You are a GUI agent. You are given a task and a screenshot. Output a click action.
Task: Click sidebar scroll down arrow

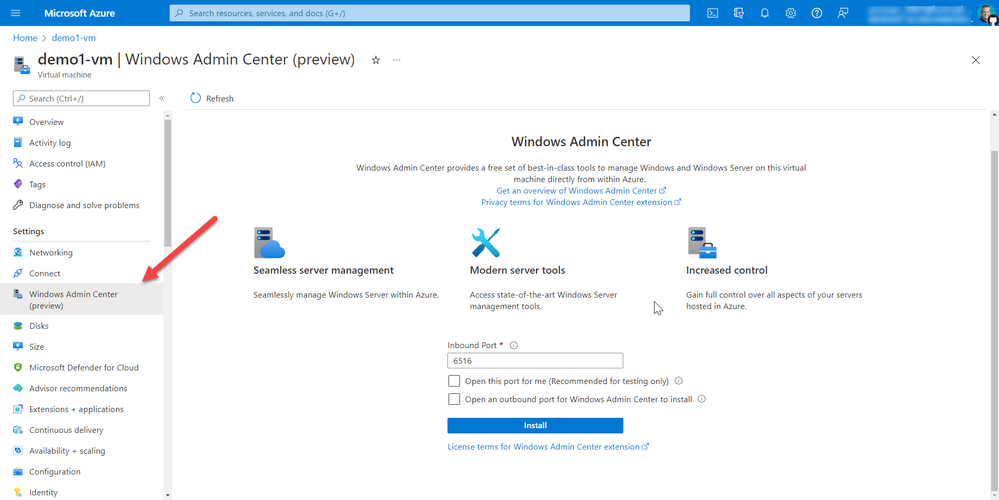point(168,494)
